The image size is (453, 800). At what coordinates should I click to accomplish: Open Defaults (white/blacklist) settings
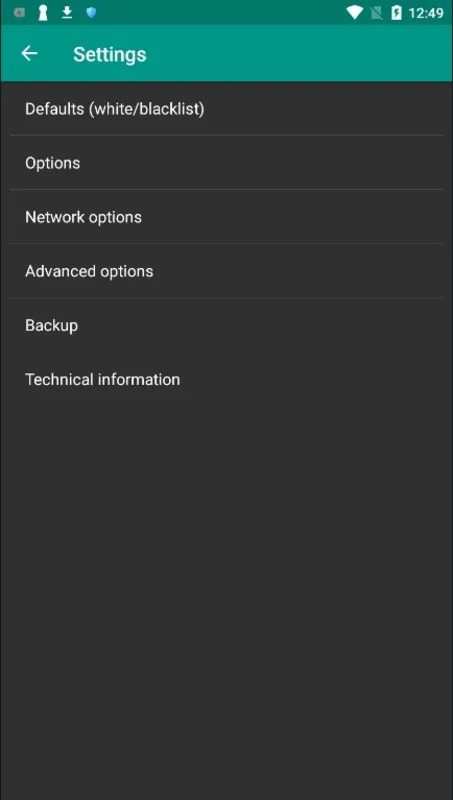(x=226, y=109)
